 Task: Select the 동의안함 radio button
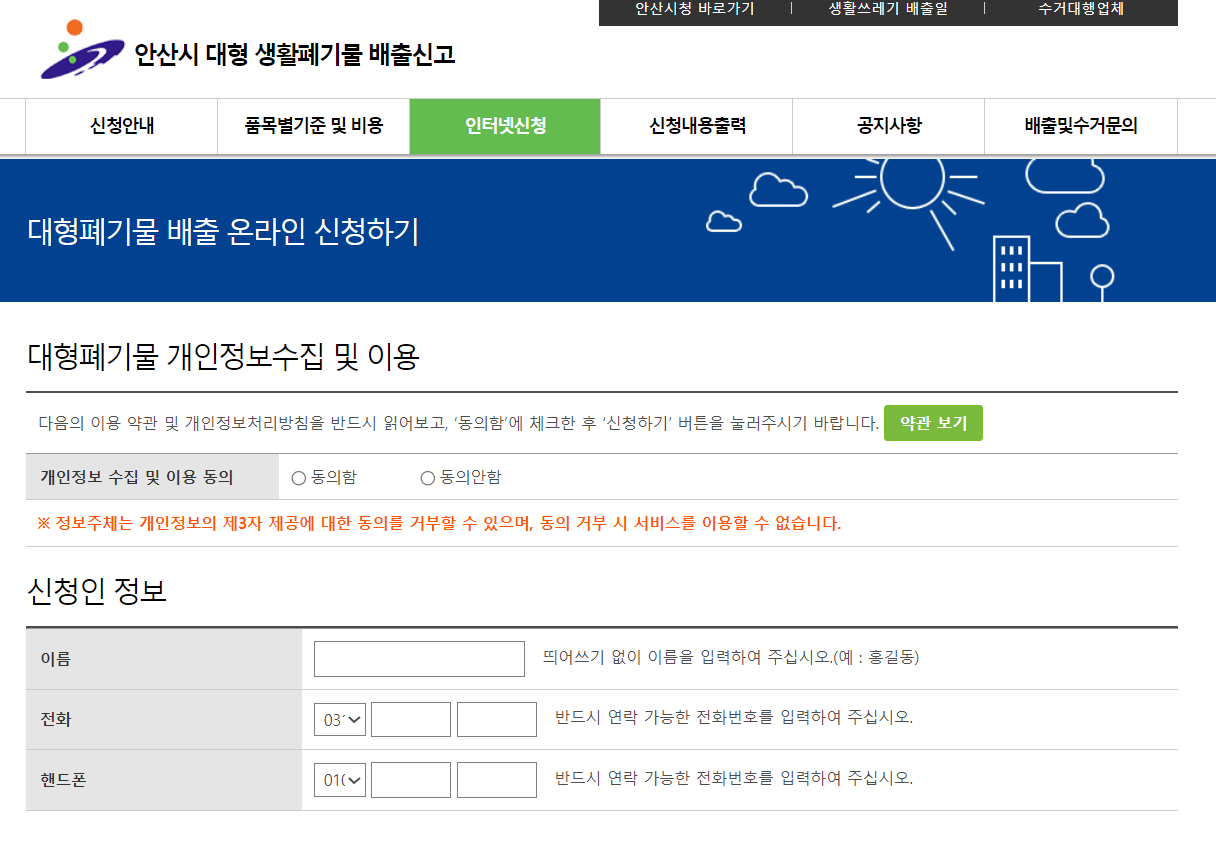[x=426, y=477]
